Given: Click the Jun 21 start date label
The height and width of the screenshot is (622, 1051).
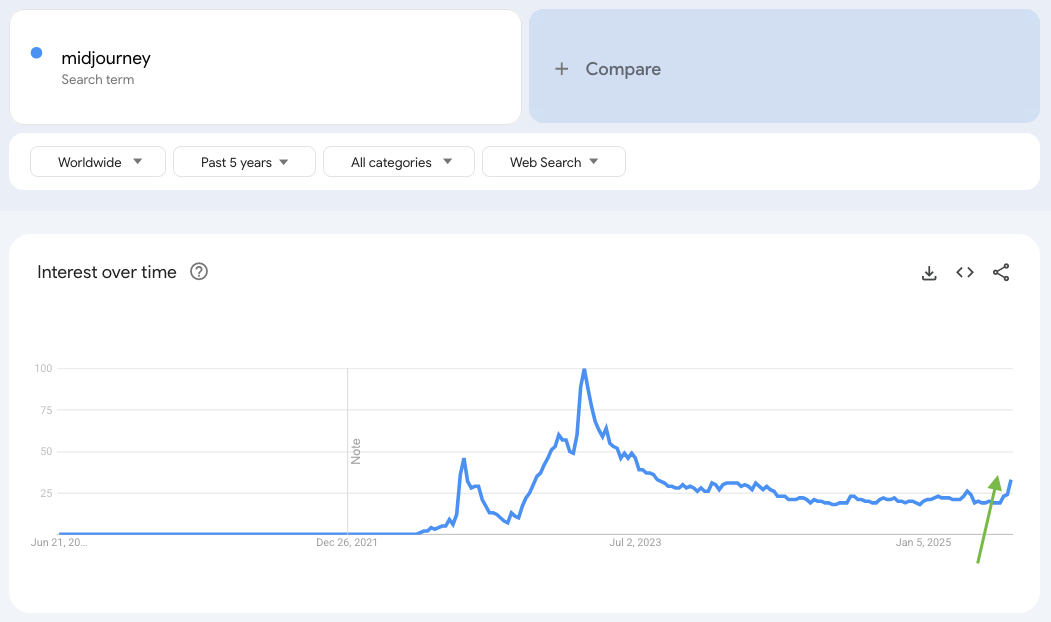Looking at the screenshot, I should click(x=59, y=542).
